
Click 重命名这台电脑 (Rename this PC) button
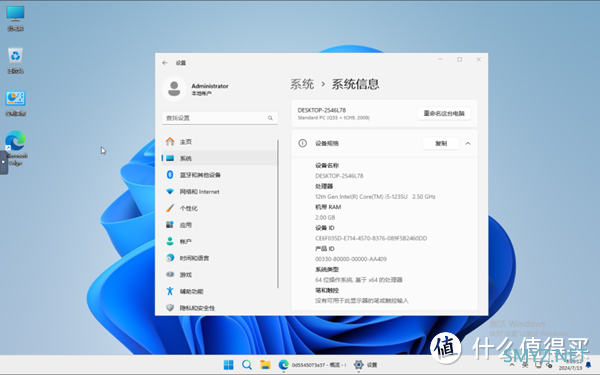pos(444,113)
